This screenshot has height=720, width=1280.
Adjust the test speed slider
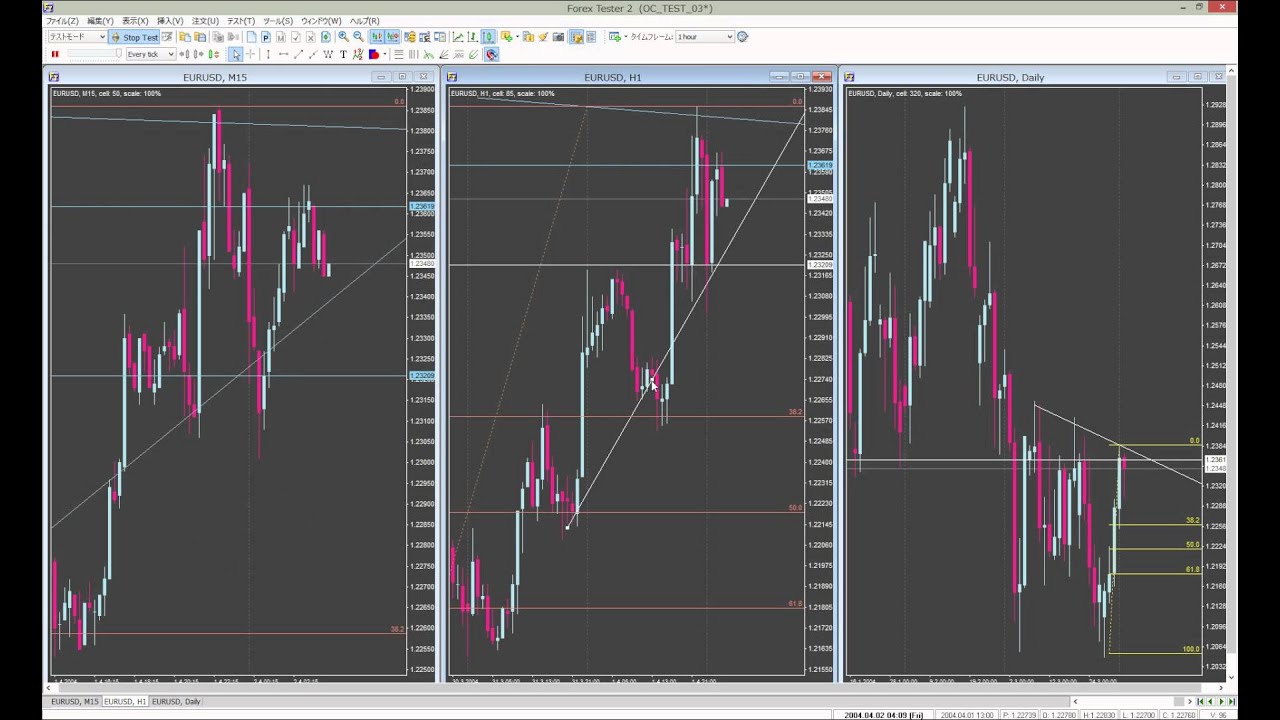point(95,54)
